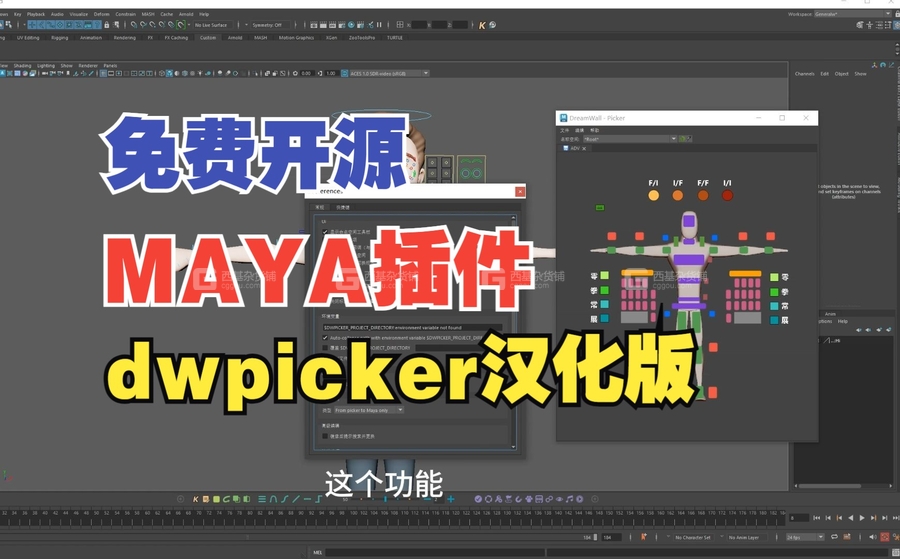
Task: Click the audio speaker icon near range slider
Action: (872, 537)
